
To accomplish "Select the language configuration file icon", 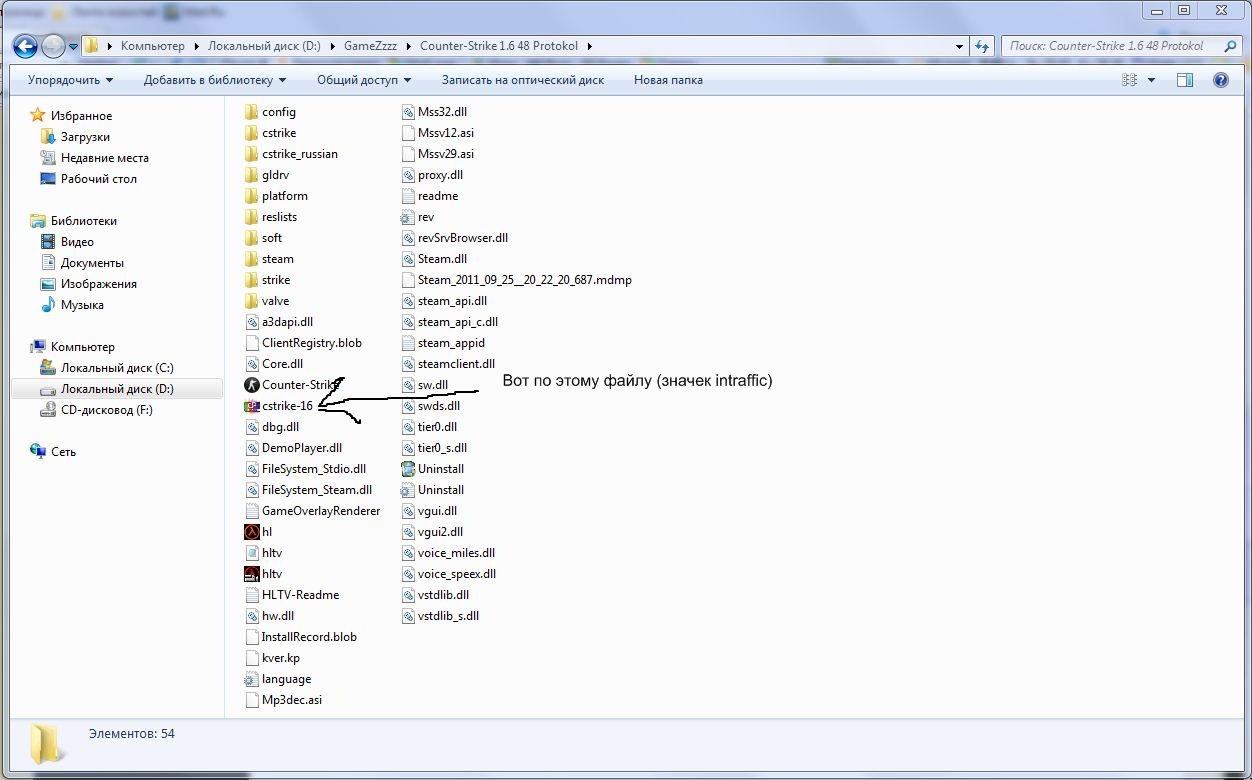I will [252, 679].
